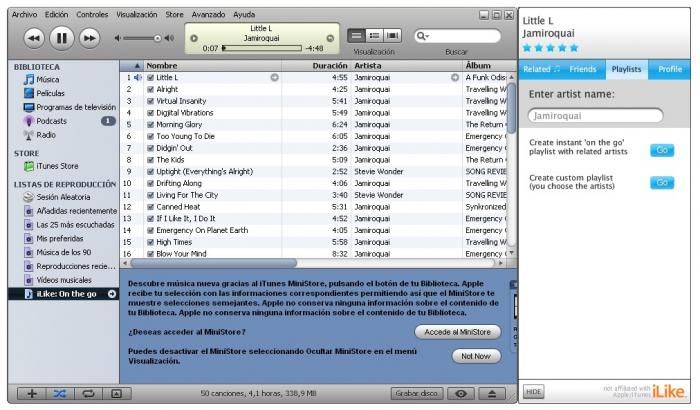Image resolution: width=700 pixels, height=410 pixels.
Task: Click the artist name input field
Action: 596,116
